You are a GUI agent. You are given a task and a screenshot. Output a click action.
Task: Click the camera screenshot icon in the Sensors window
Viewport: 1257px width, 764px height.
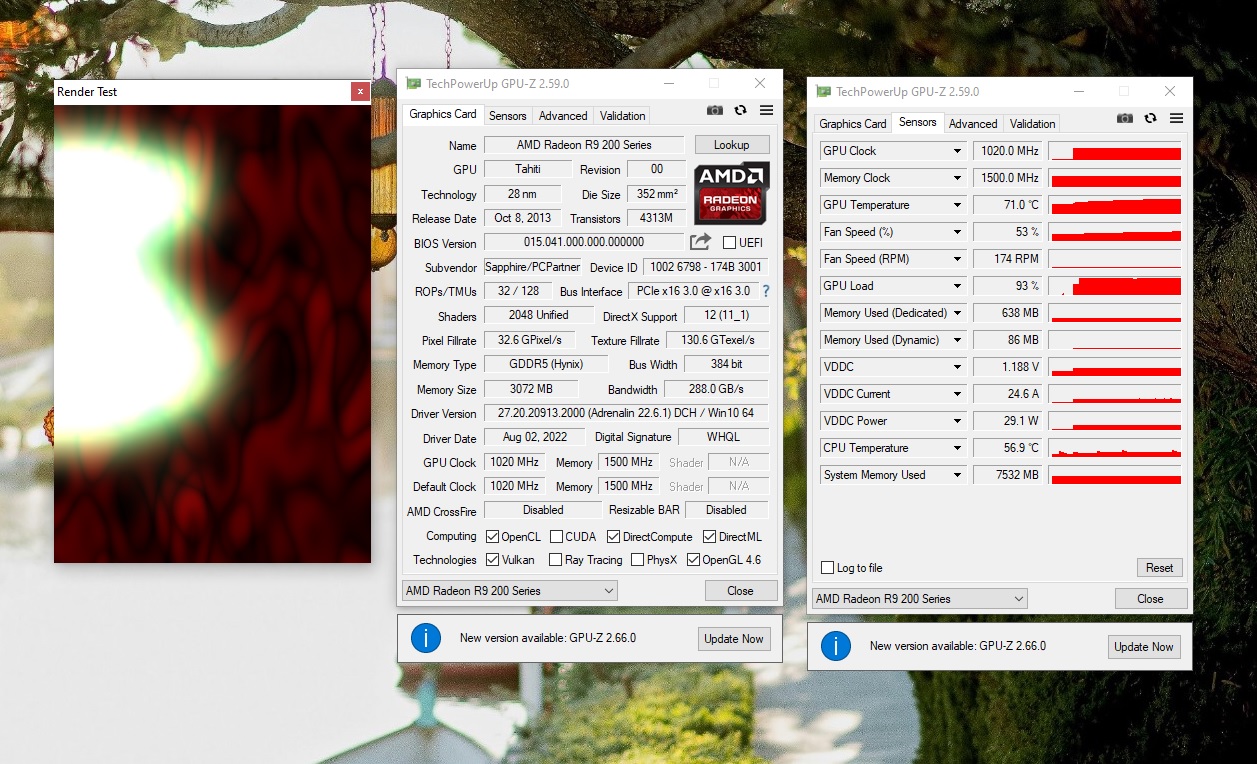click(1125, 118)
